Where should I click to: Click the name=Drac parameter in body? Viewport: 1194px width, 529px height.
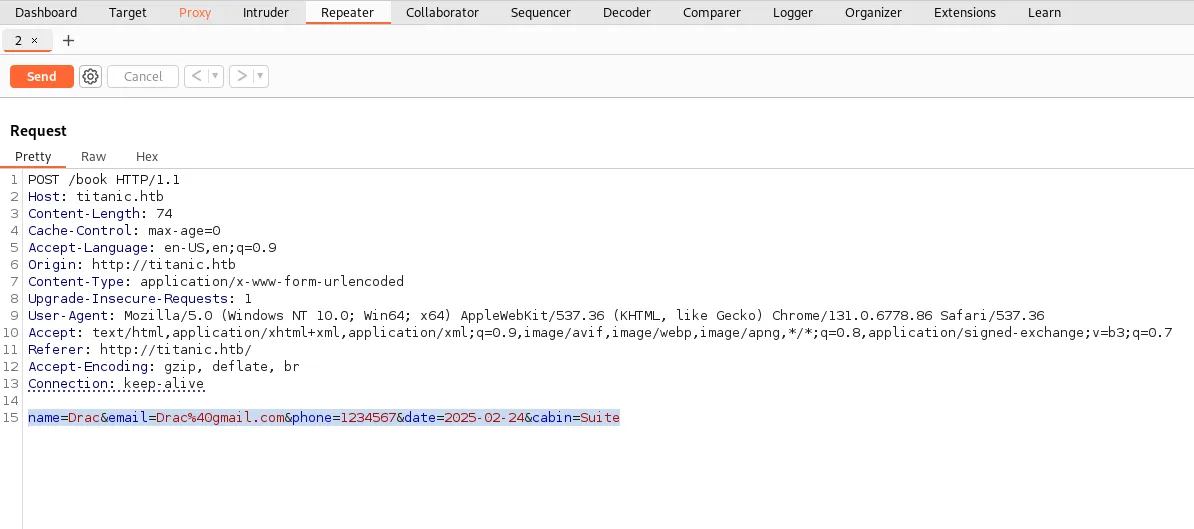(64, 417)
